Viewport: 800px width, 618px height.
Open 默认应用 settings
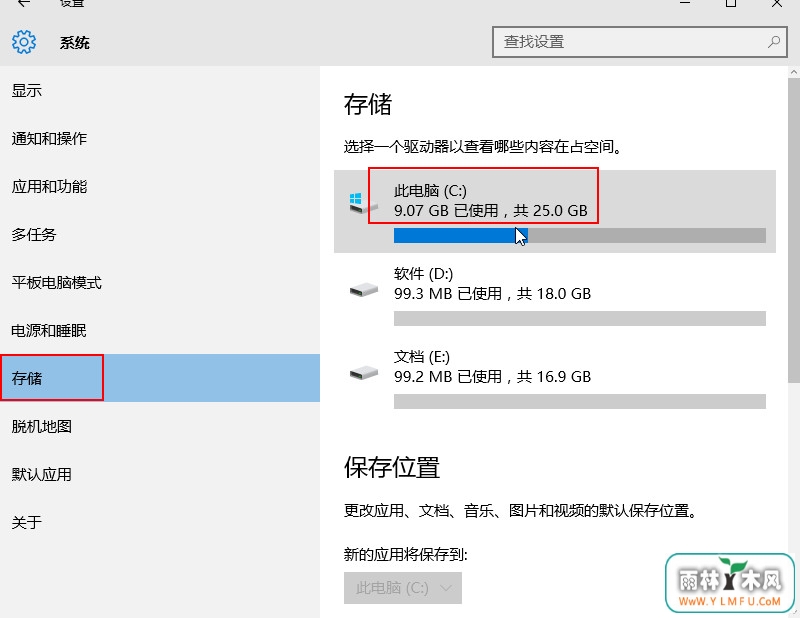(160, 474)
